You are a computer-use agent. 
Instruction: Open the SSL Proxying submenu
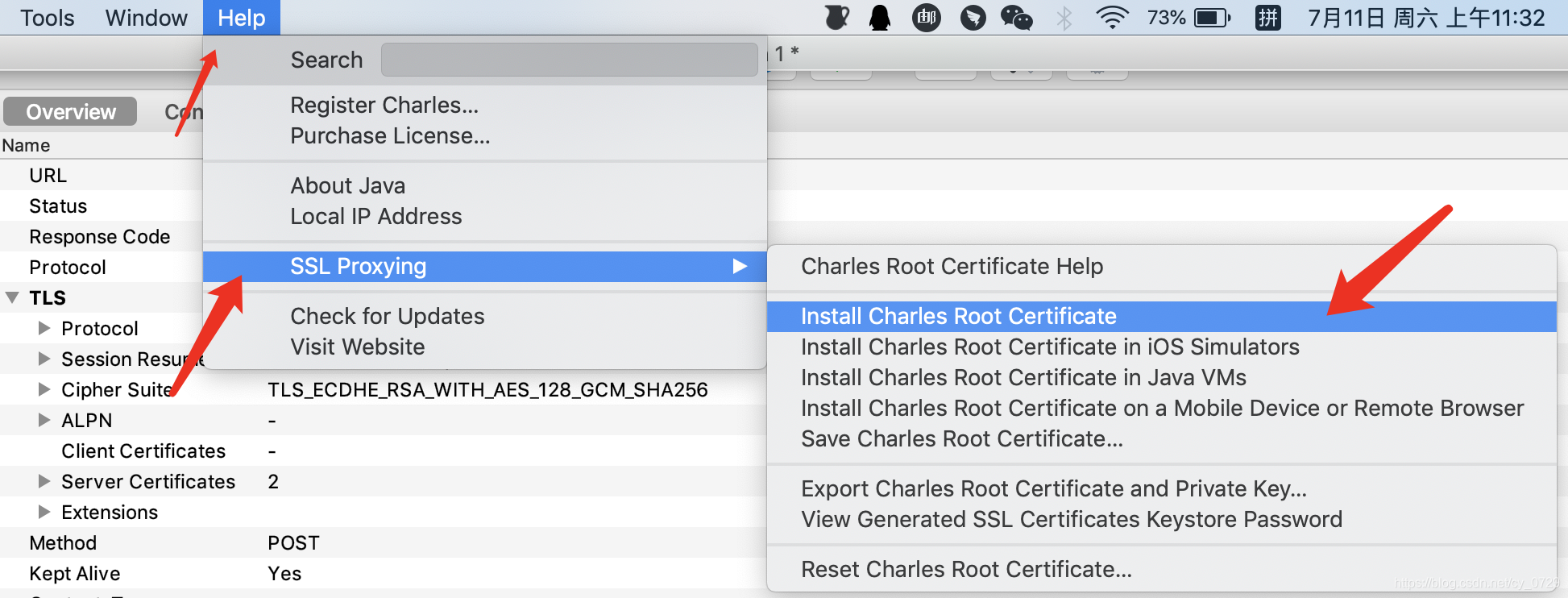pyautogui.click(x=485, y=266)
